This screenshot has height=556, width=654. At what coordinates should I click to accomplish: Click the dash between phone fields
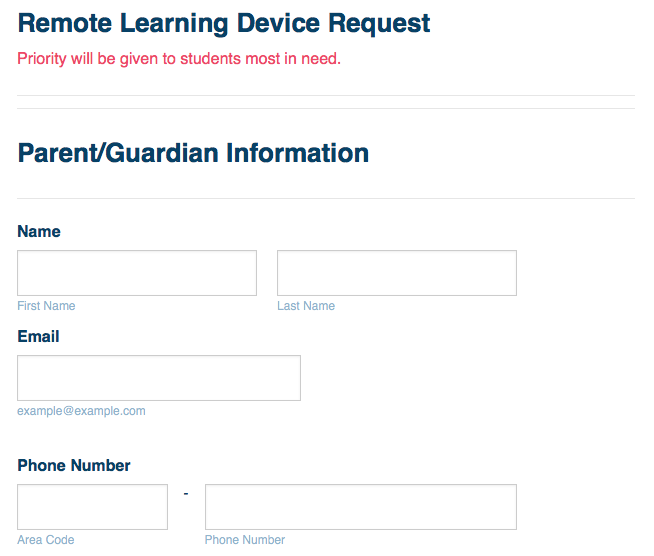186,492
